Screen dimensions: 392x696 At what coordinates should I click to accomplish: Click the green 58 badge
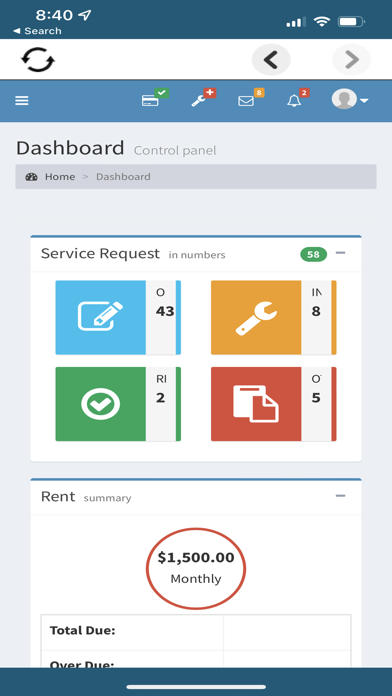313,254
